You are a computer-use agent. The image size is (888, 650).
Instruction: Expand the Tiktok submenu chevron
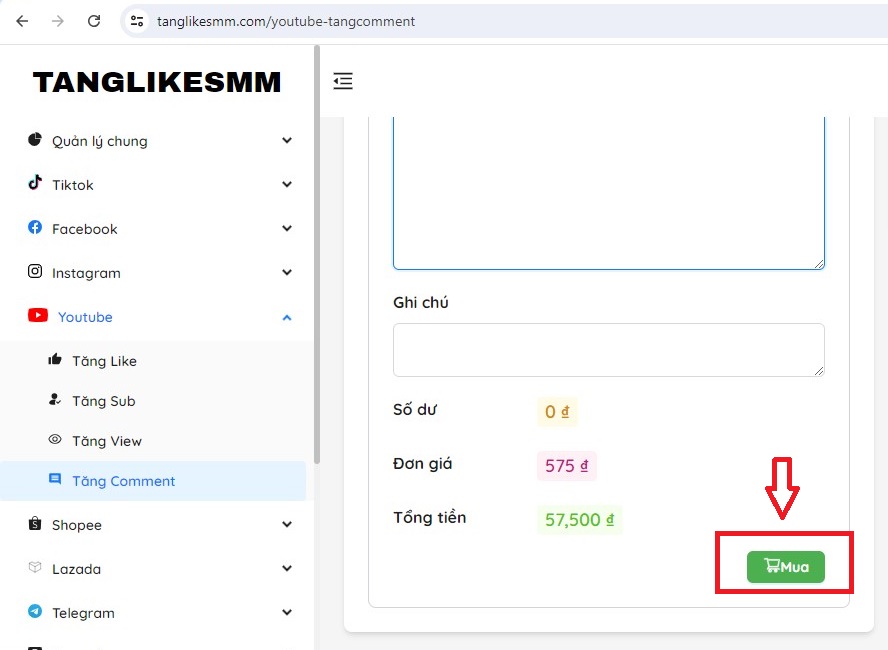(287, 184)
